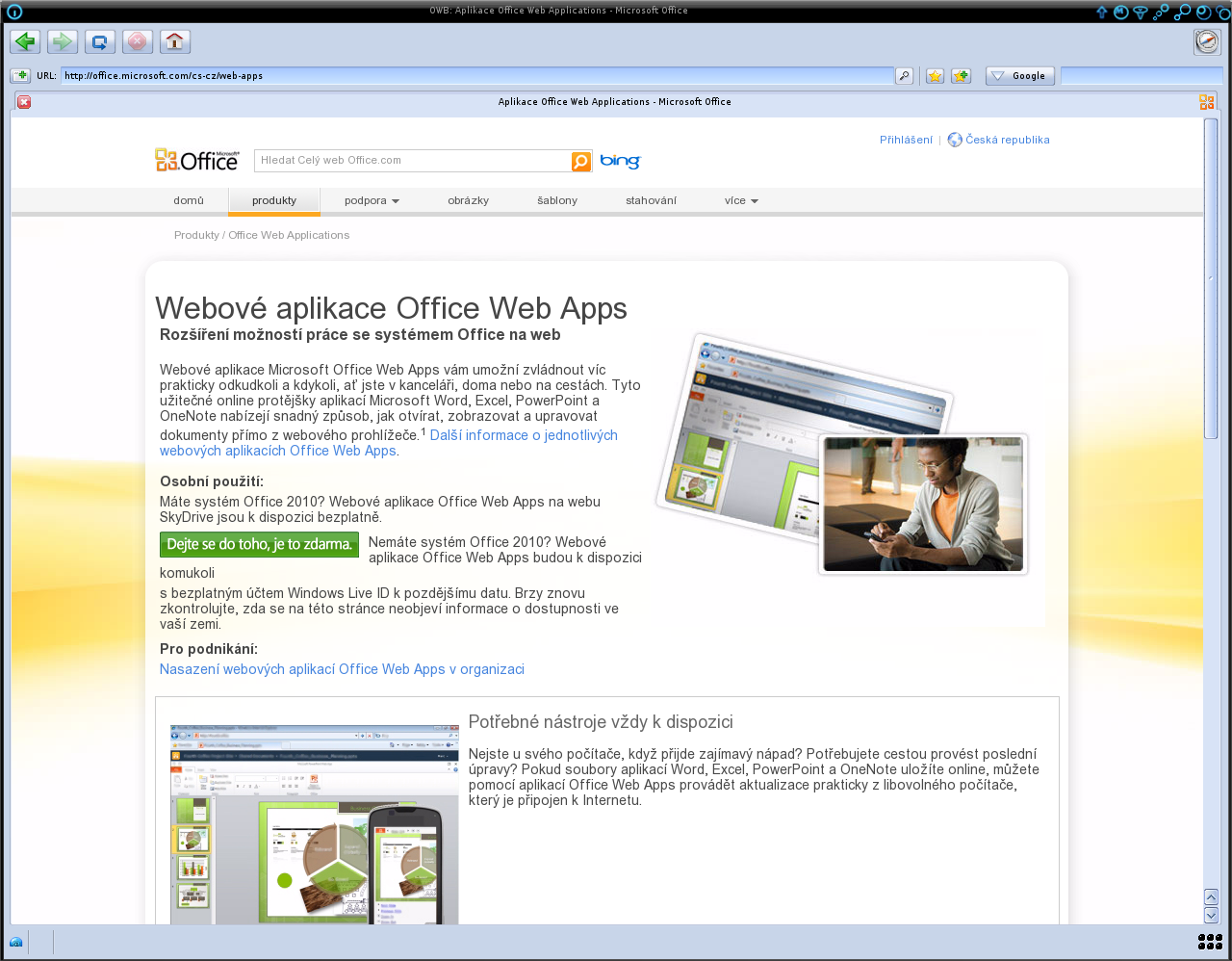The image size is (1232, 961).
Task: Go to the browser home page
Action: [175, 41]
